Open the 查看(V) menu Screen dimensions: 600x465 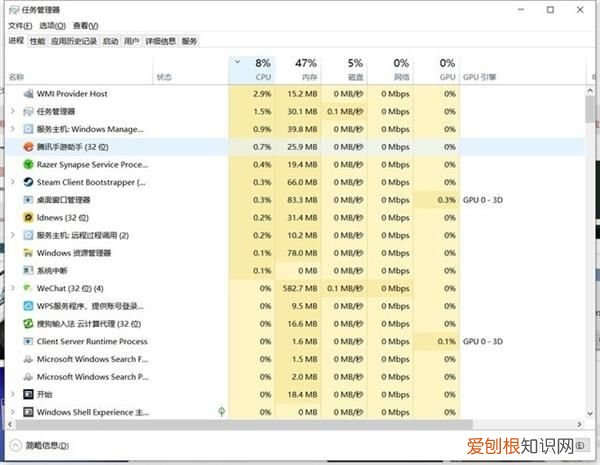[86, 26]
